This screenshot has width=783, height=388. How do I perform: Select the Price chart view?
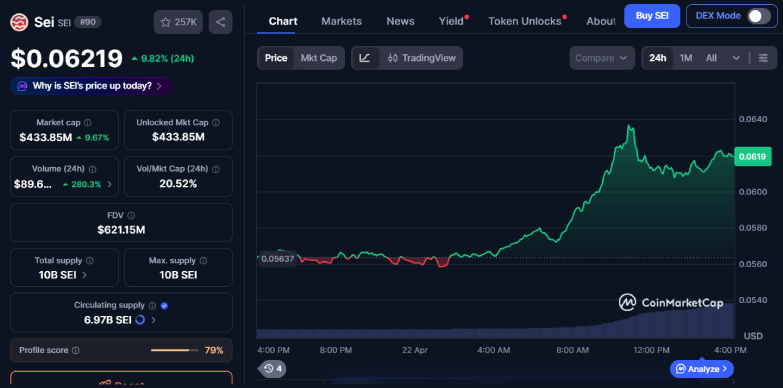point(276,58)
